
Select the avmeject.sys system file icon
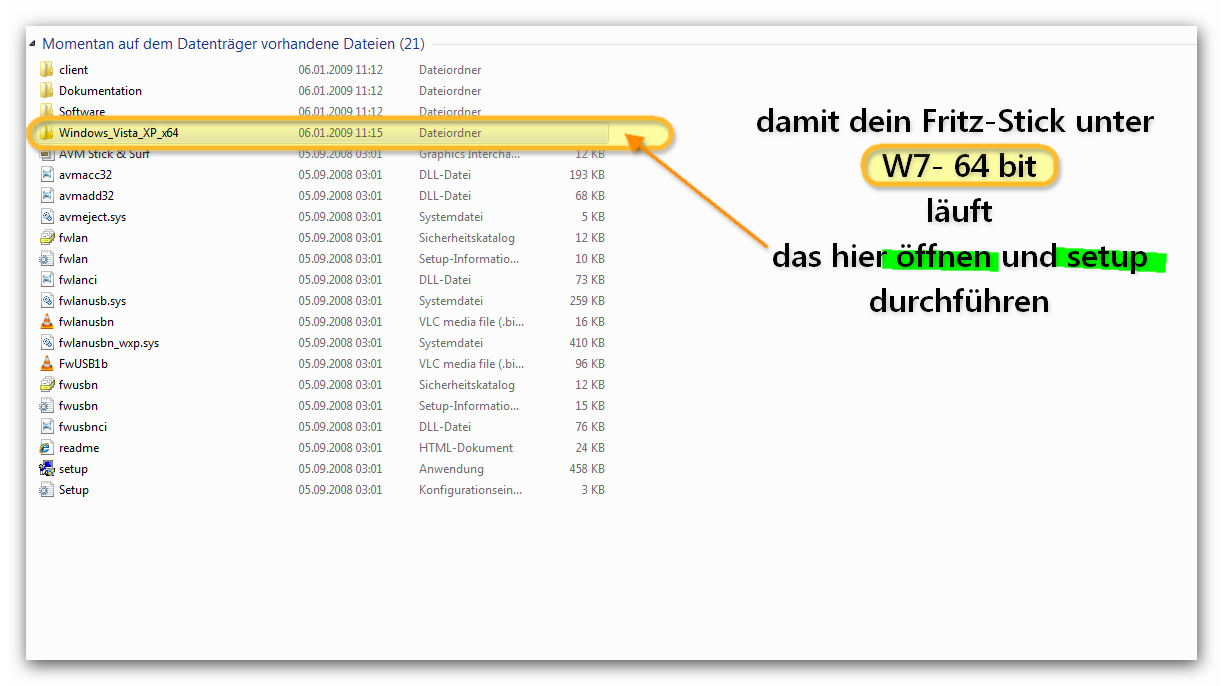(46, 217)
